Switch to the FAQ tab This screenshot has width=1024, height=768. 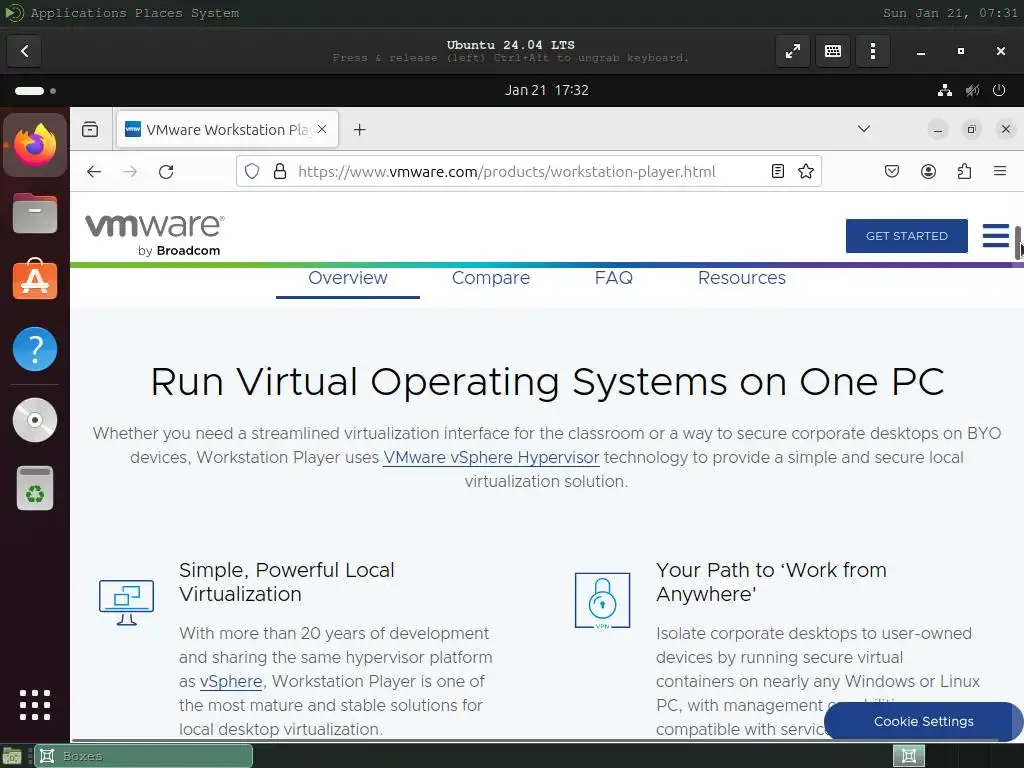pyautogui.click(x=613, y=278)
